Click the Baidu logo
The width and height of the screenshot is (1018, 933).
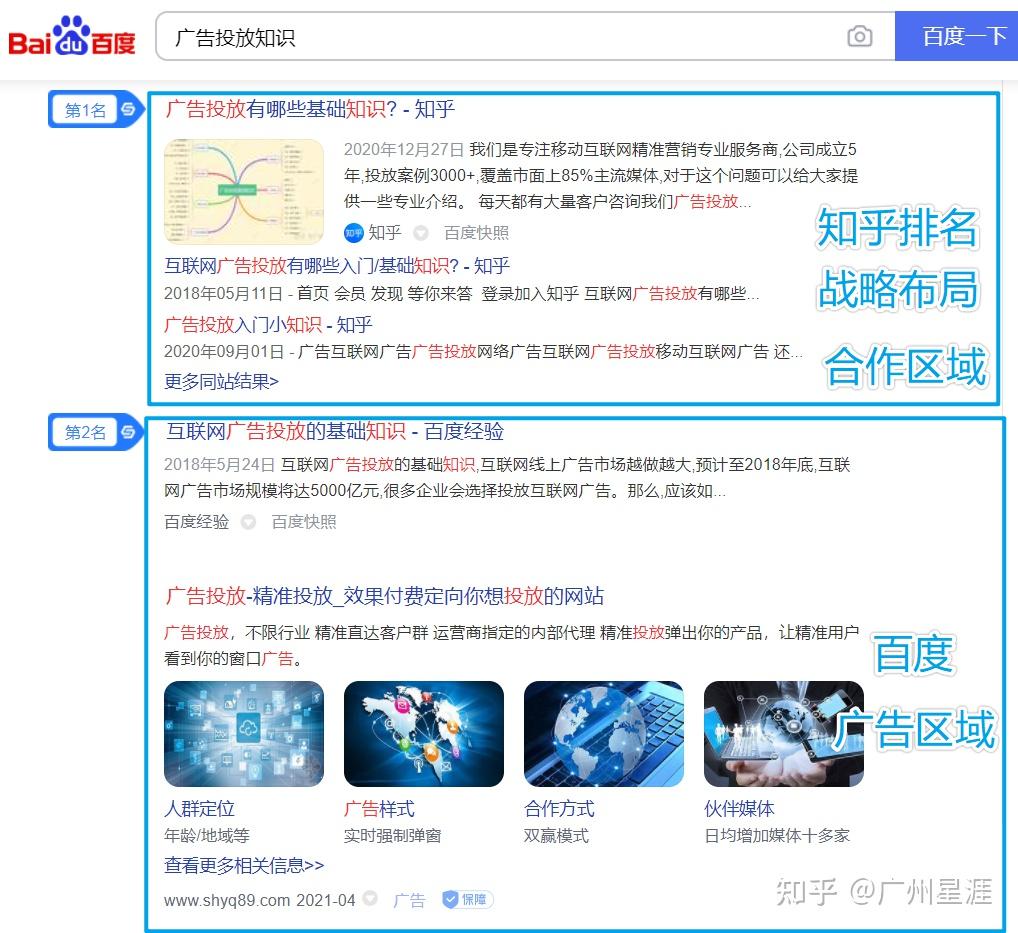click(72, 36)
